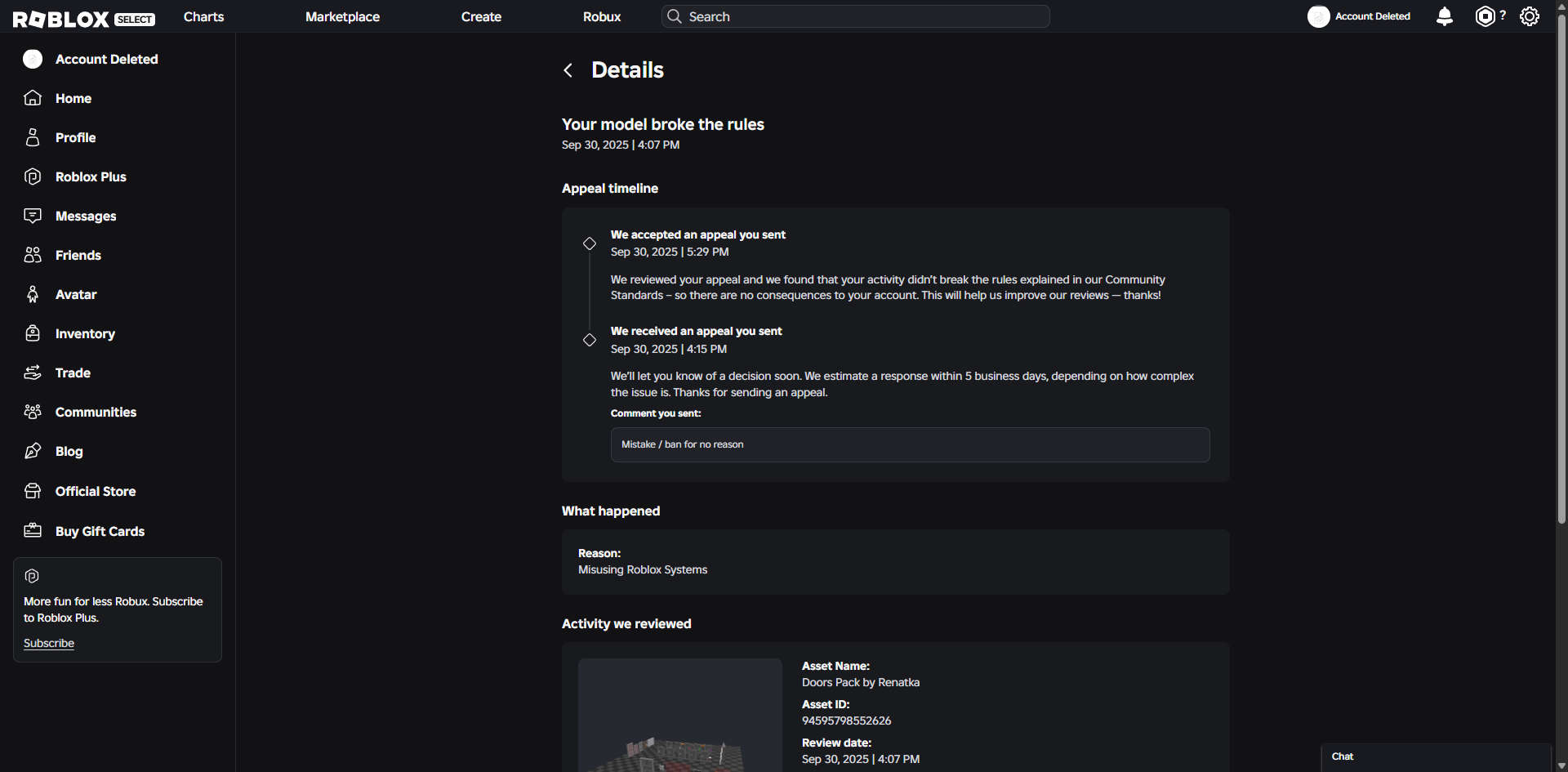Screen dimensions: 1568x772
Task: Click the search magnifier icon
Action: pyautogui.click(x=674, y=16)
